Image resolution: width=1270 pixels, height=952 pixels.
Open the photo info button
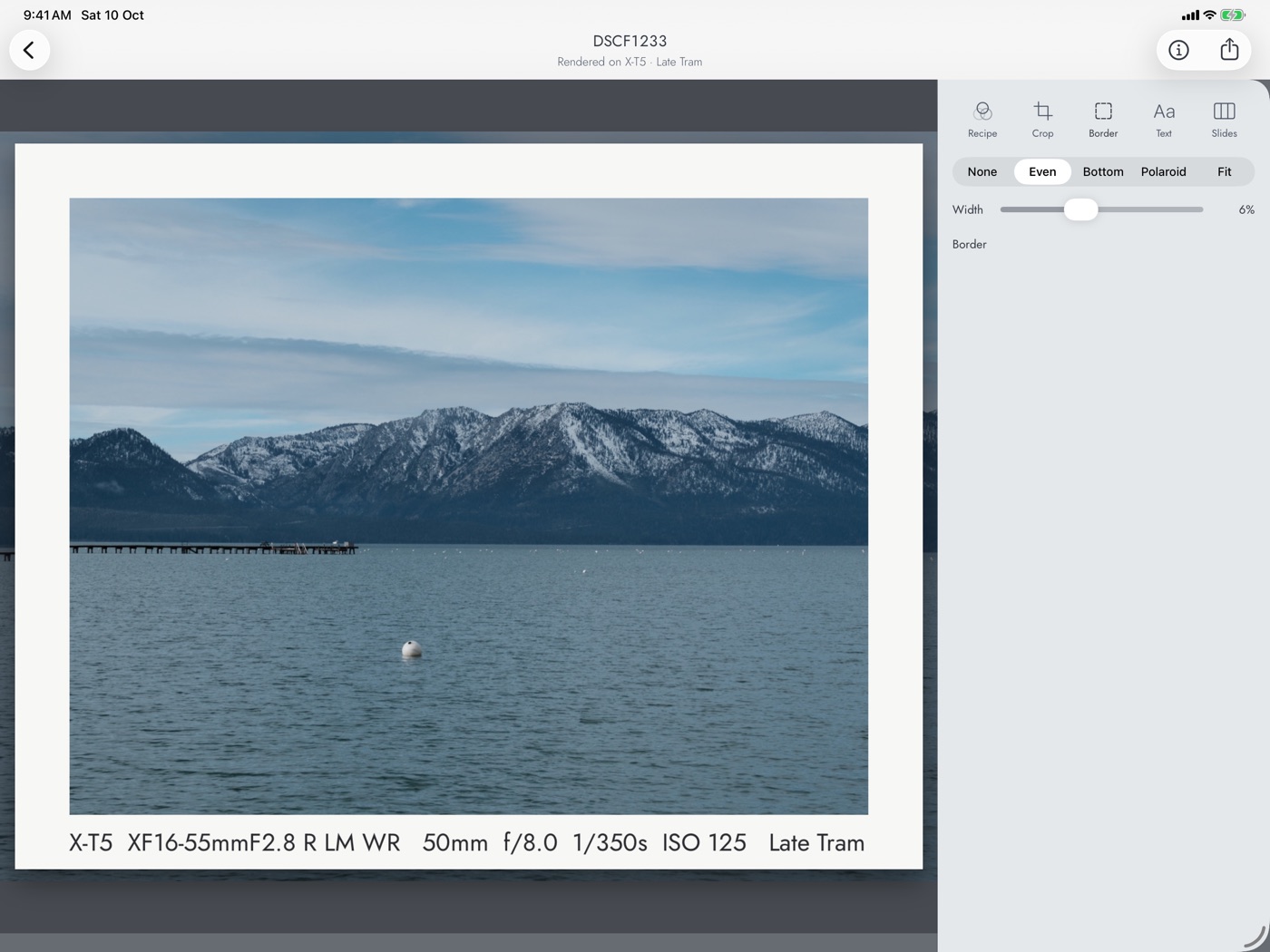tap(1178, 50)
